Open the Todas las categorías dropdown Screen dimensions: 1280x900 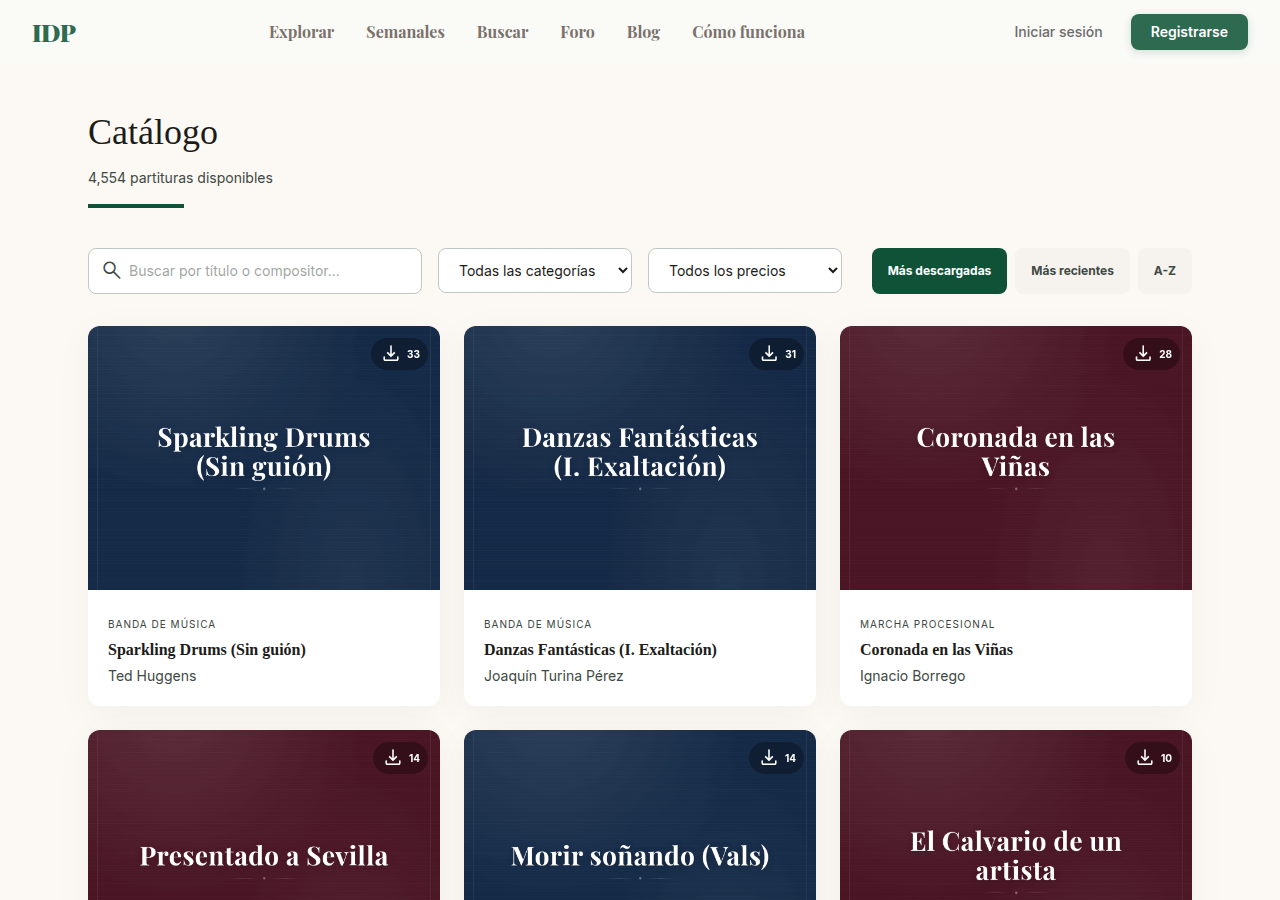coord(535,271)
